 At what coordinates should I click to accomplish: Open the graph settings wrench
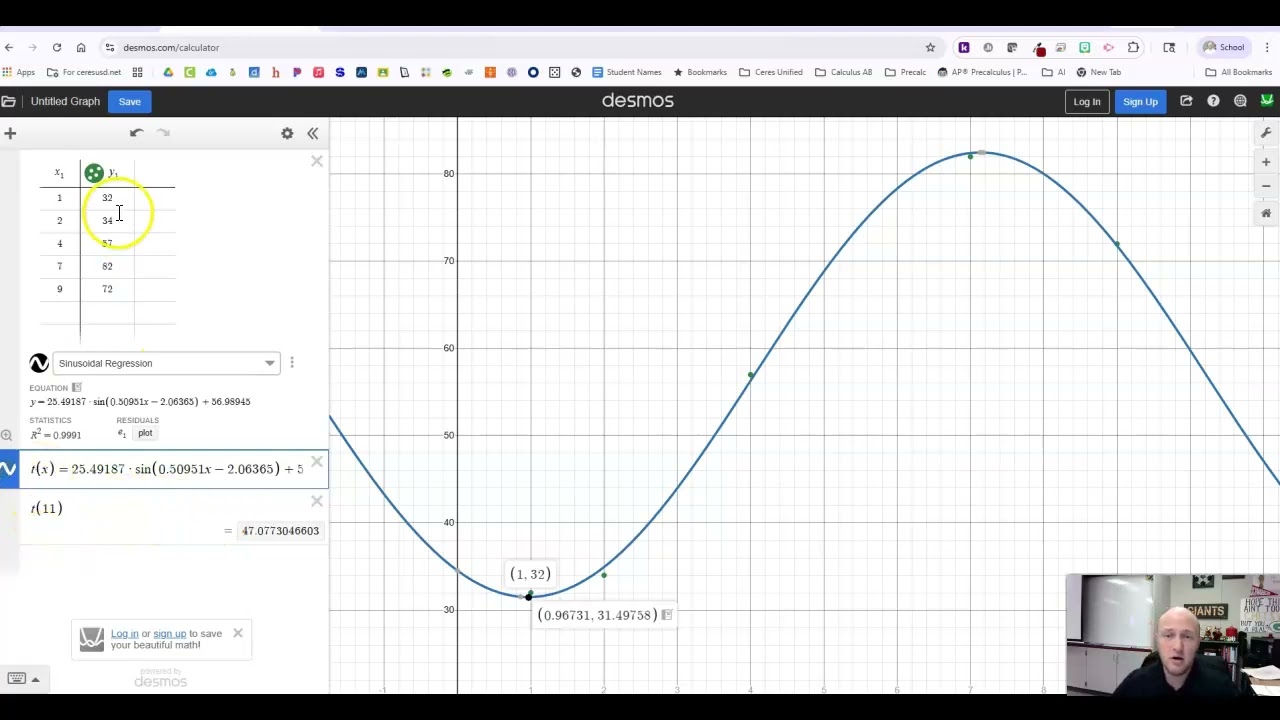pos(1266,133)
